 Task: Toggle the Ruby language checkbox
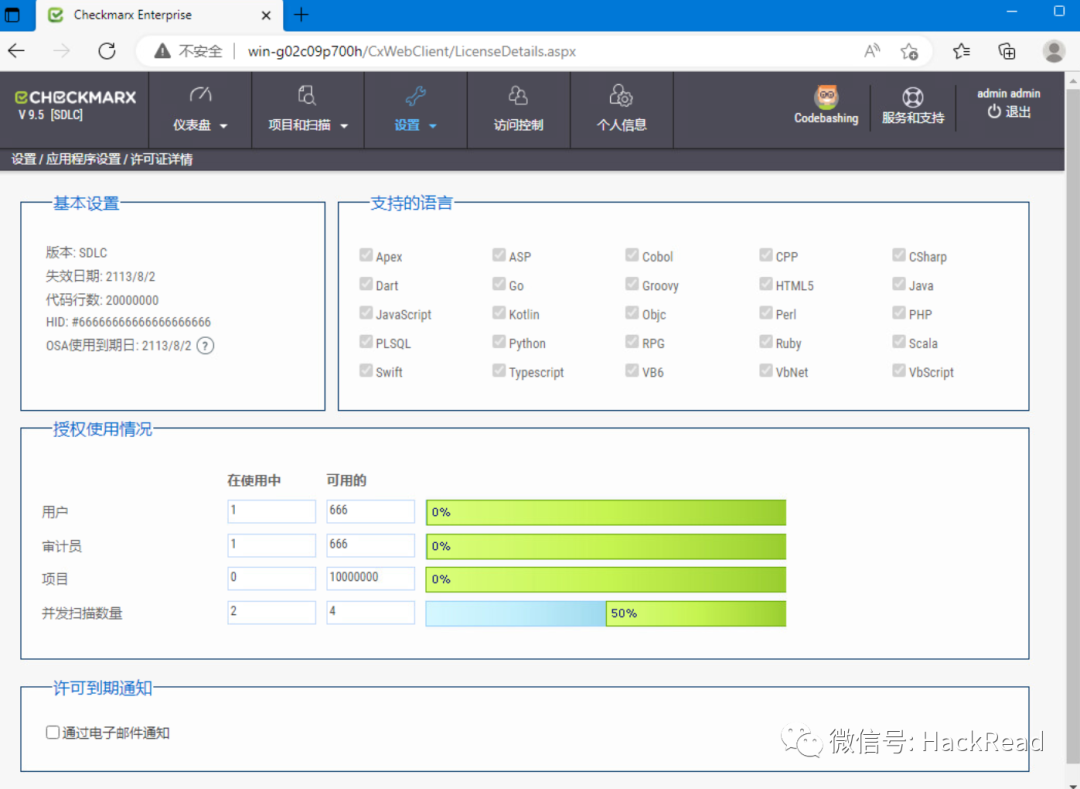pos(765,341)
